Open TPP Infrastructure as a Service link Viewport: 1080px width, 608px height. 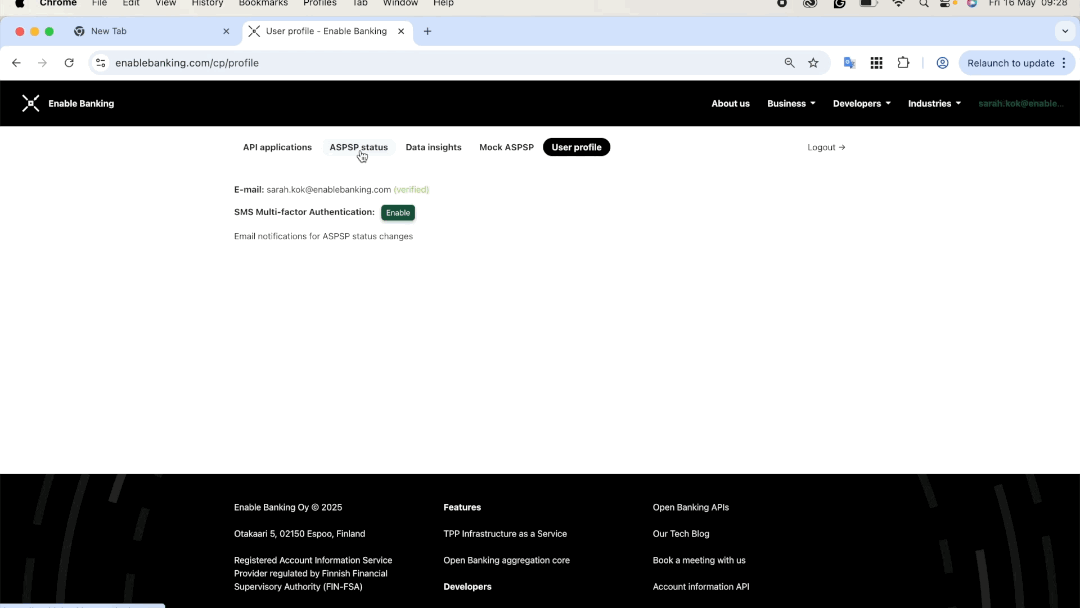click(x=505, y=534)
